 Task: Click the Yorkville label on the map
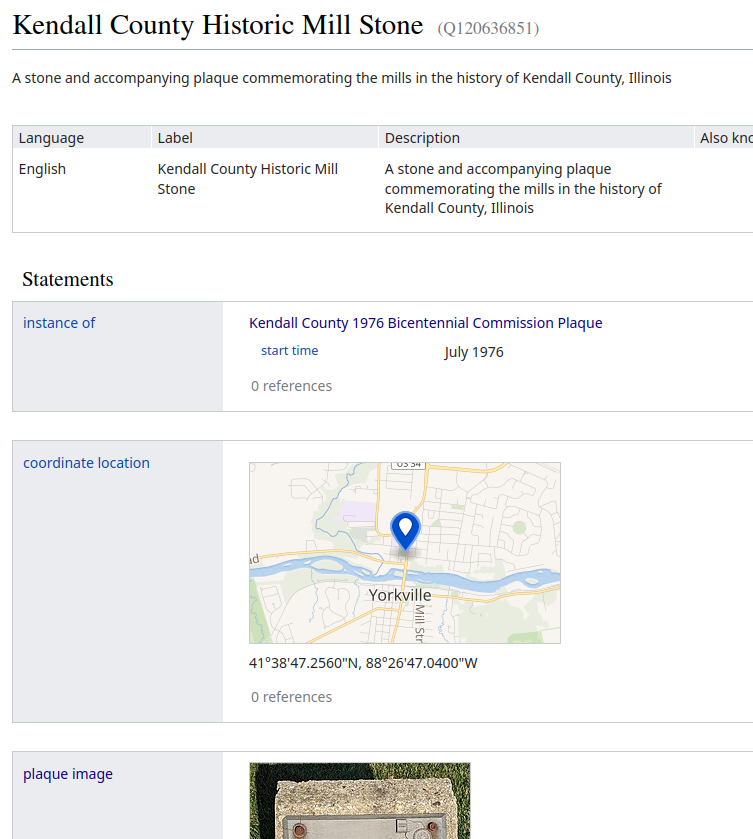point(400,595)
